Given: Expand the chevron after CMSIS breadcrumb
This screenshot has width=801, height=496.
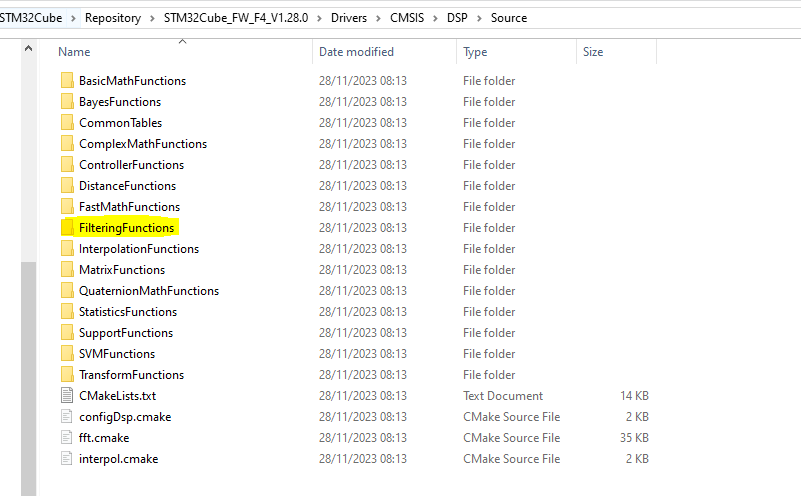Looking at the screenshot, I should coord(436,18).
